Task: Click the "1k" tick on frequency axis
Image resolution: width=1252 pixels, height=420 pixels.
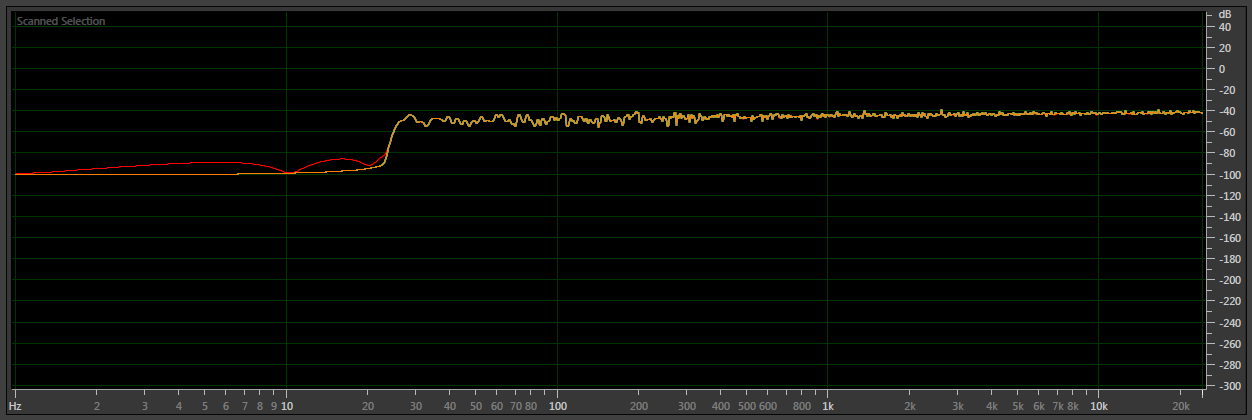Action: [x=828, y=407]
